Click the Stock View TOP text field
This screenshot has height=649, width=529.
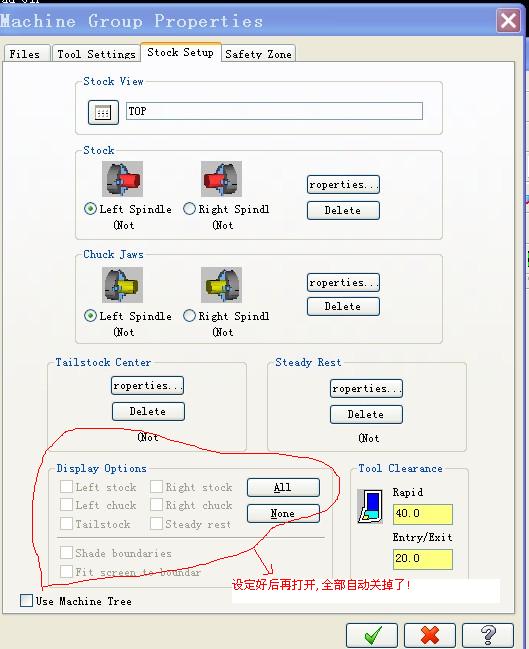coord(274,111)
